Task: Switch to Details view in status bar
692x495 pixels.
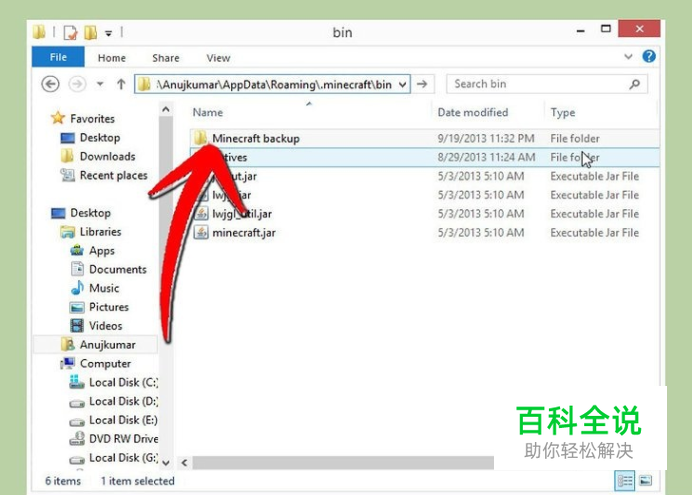Action: point(624,481)
